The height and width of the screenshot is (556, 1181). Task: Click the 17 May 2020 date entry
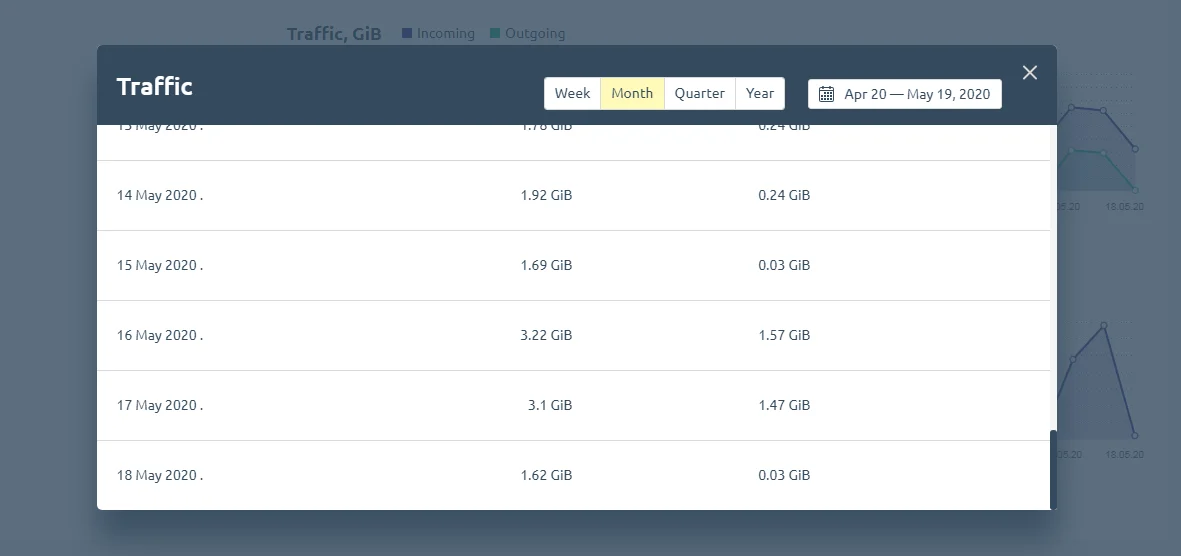tap(160, 405)
